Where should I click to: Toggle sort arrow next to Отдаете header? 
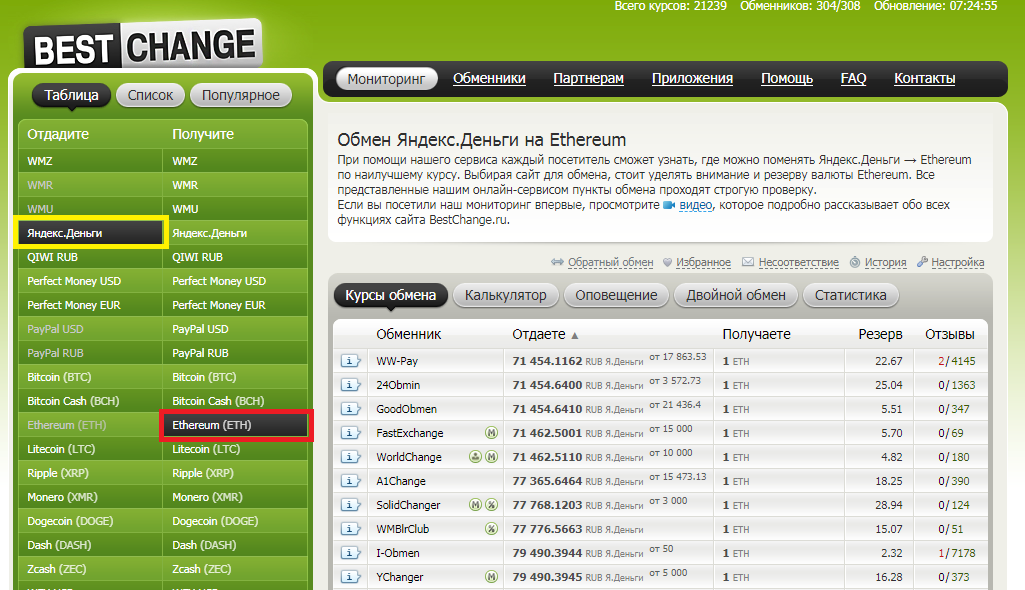coord(575,335)
